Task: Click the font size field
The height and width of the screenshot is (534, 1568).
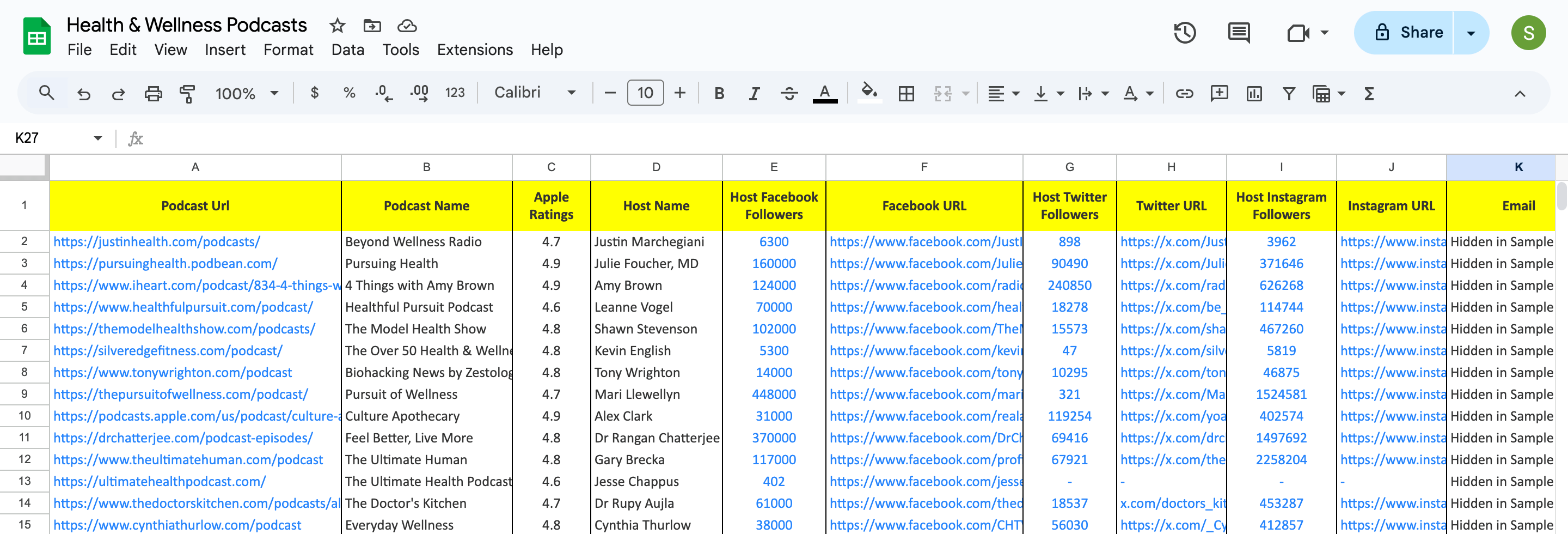Action: pyautogui.click(x=645, y=93)
